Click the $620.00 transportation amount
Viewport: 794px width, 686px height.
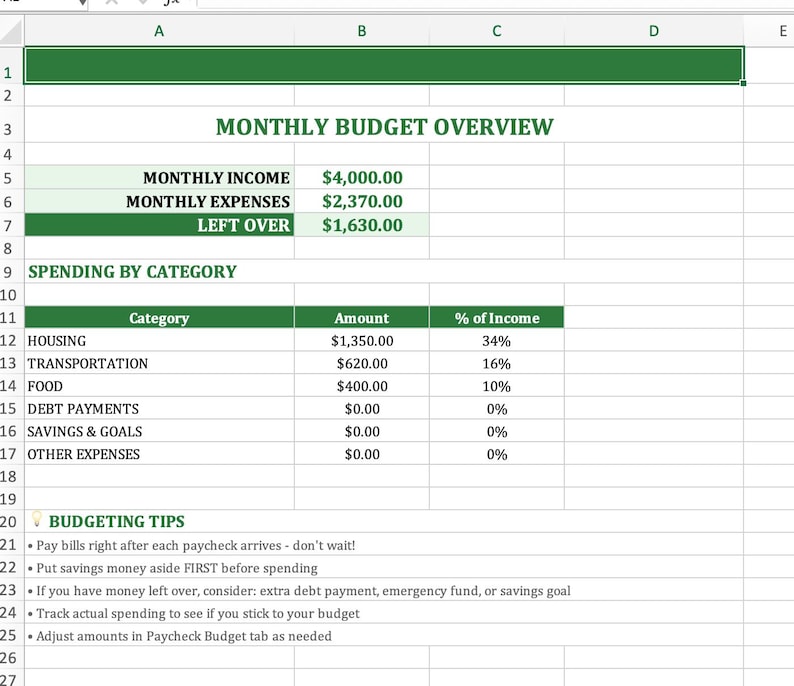pyautogui.click(x=362, y=364)
